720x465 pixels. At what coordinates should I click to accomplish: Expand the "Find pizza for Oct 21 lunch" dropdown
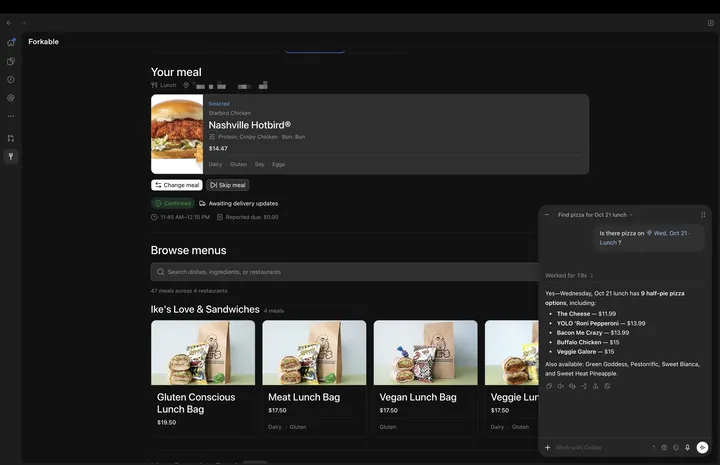[595, 215]
